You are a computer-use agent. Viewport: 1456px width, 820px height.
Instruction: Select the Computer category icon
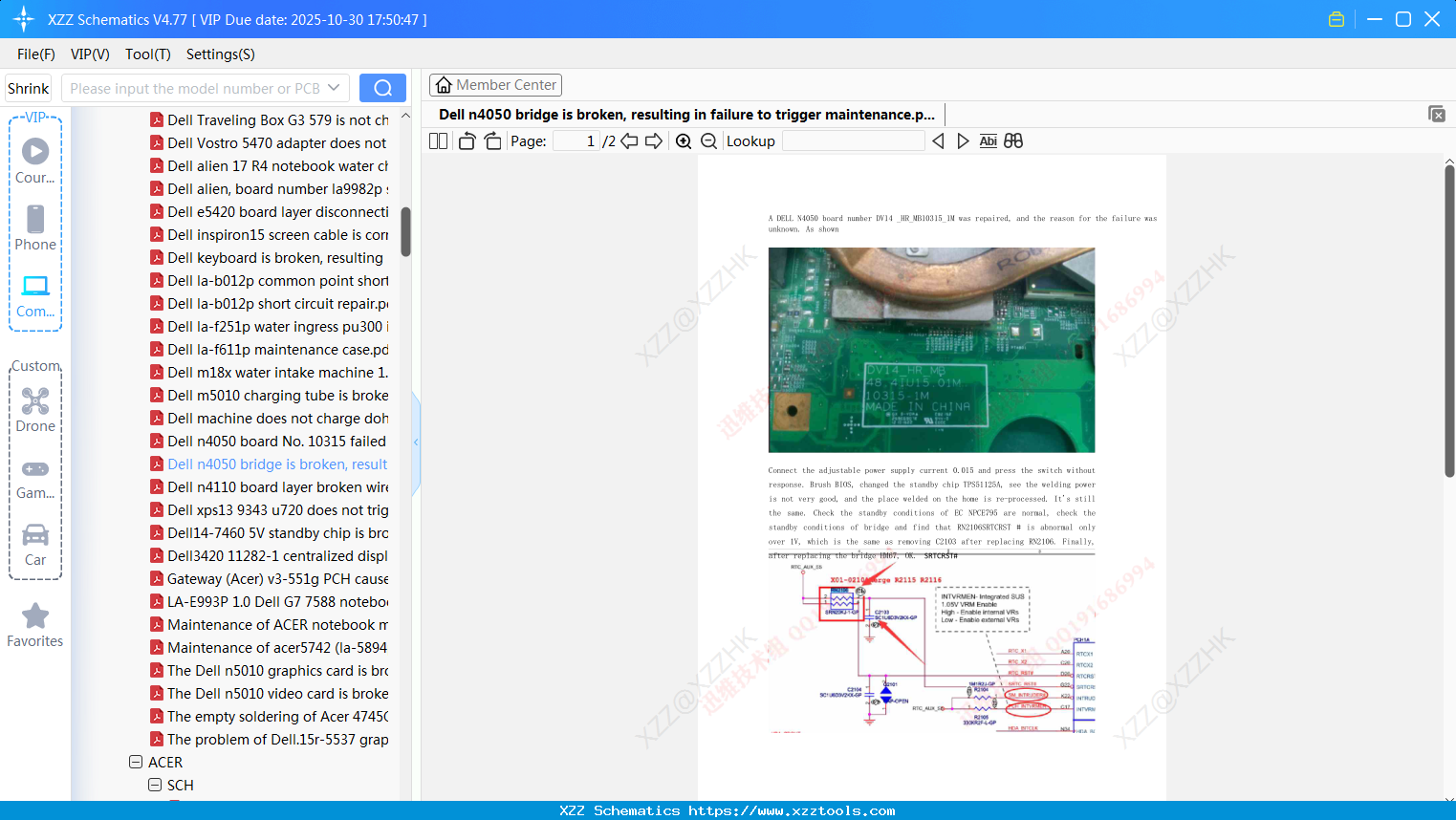point(35,296)
